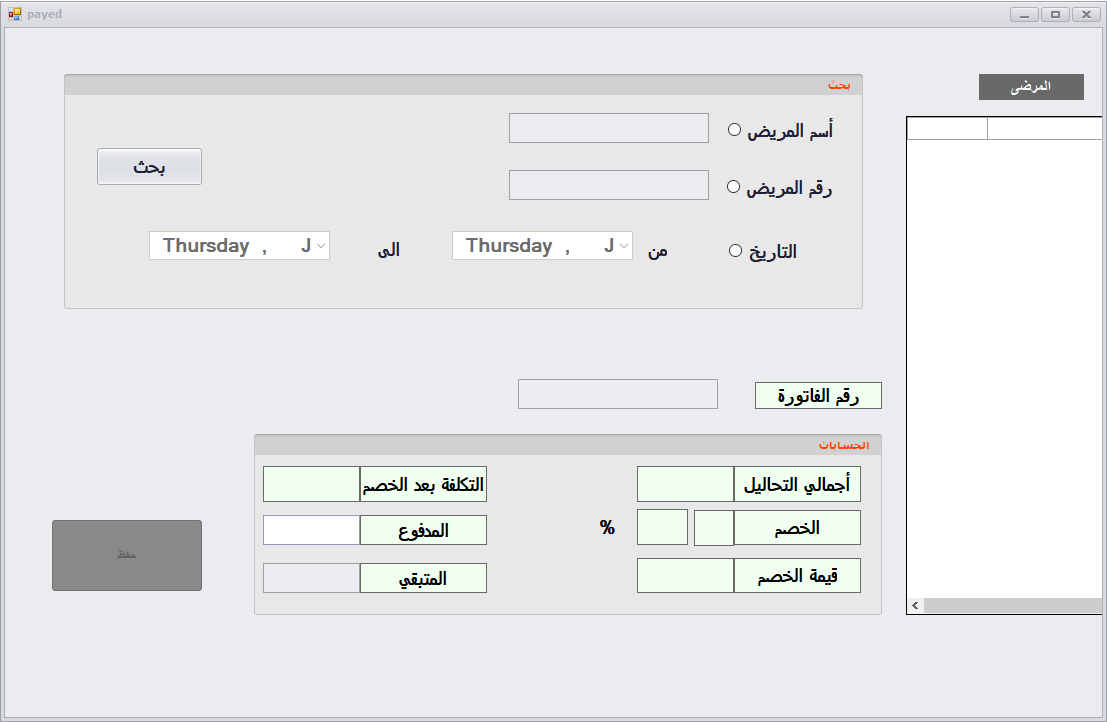Click the "رقم الفاتورة" invoice label
This screenshot has width=1107, height=722.
817,395
